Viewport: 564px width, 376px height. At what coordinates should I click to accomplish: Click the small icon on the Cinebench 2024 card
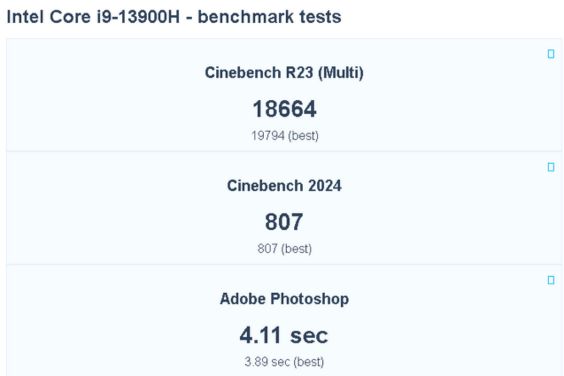pos(551,167)
